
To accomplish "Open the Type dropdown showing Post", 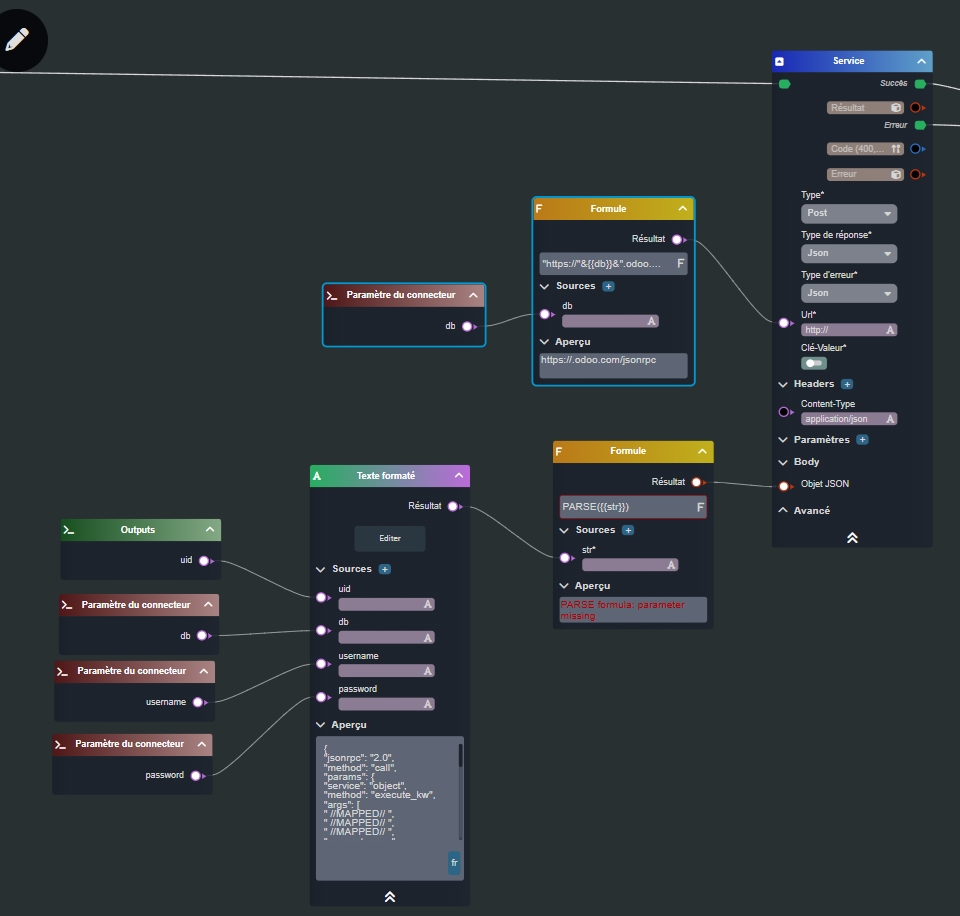I will point(848,214).
